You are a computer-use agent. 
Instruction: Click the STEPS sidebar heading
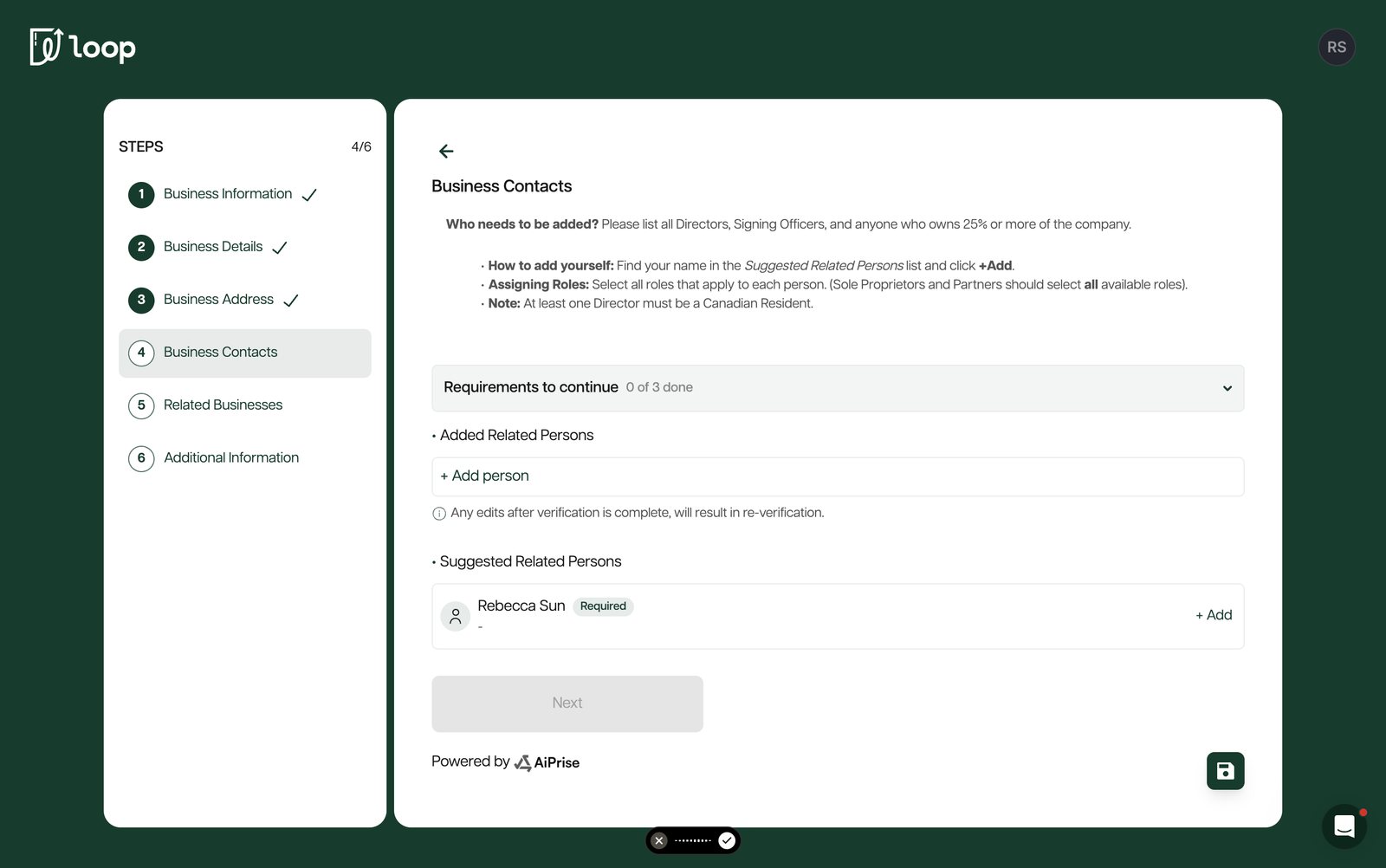(x=141, y=146)
